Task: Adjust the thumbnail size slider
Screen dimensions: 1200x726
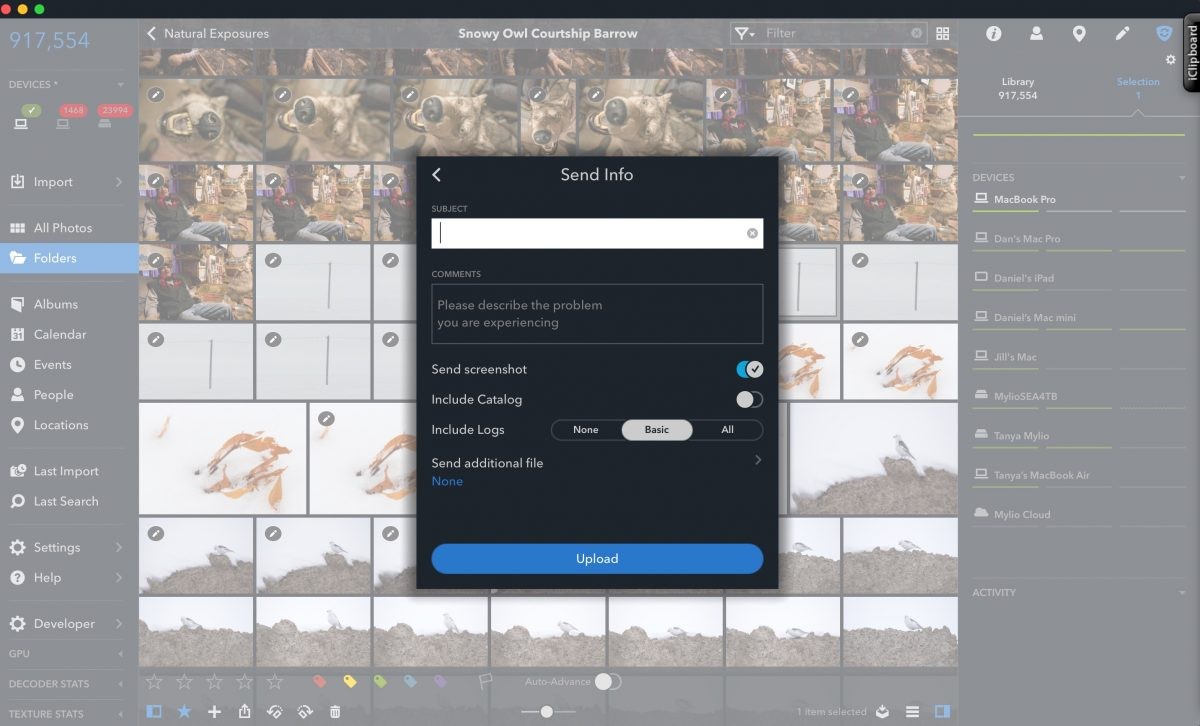Action: [546, 711]
